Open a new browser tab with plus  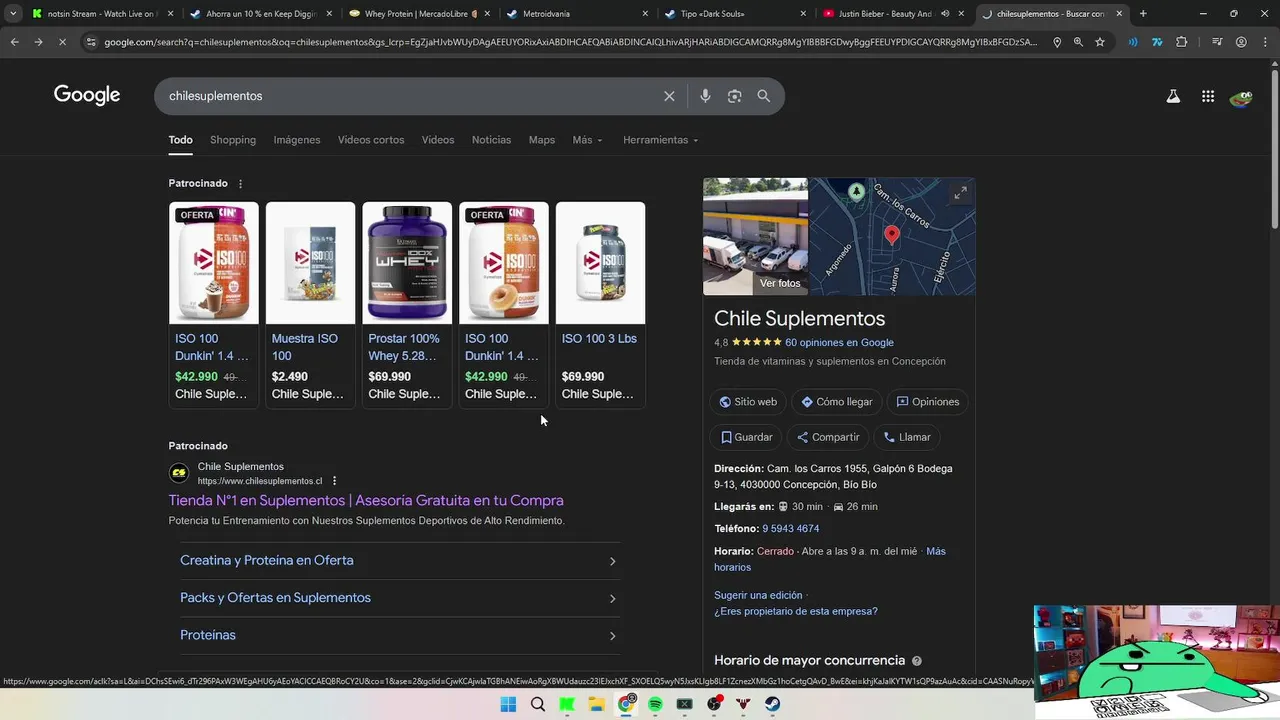coord(1143,14)
